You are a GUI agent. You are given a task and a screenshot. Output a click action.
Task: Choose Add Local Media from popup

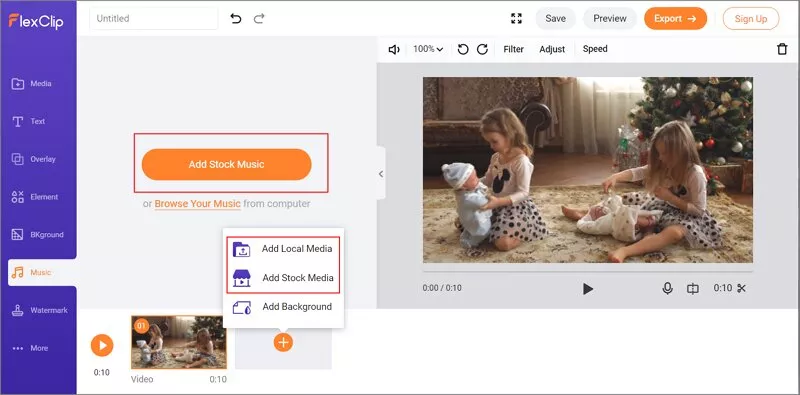(283, 249)
